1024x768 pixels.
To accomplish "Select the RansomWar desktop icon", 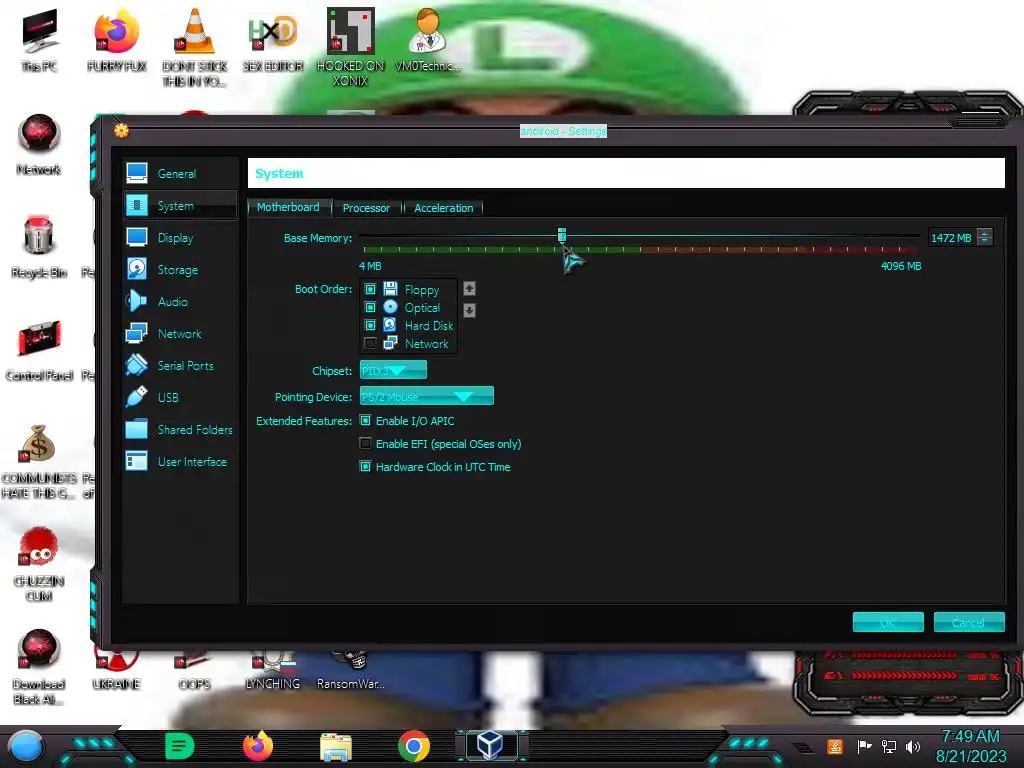I will (351, 671).
